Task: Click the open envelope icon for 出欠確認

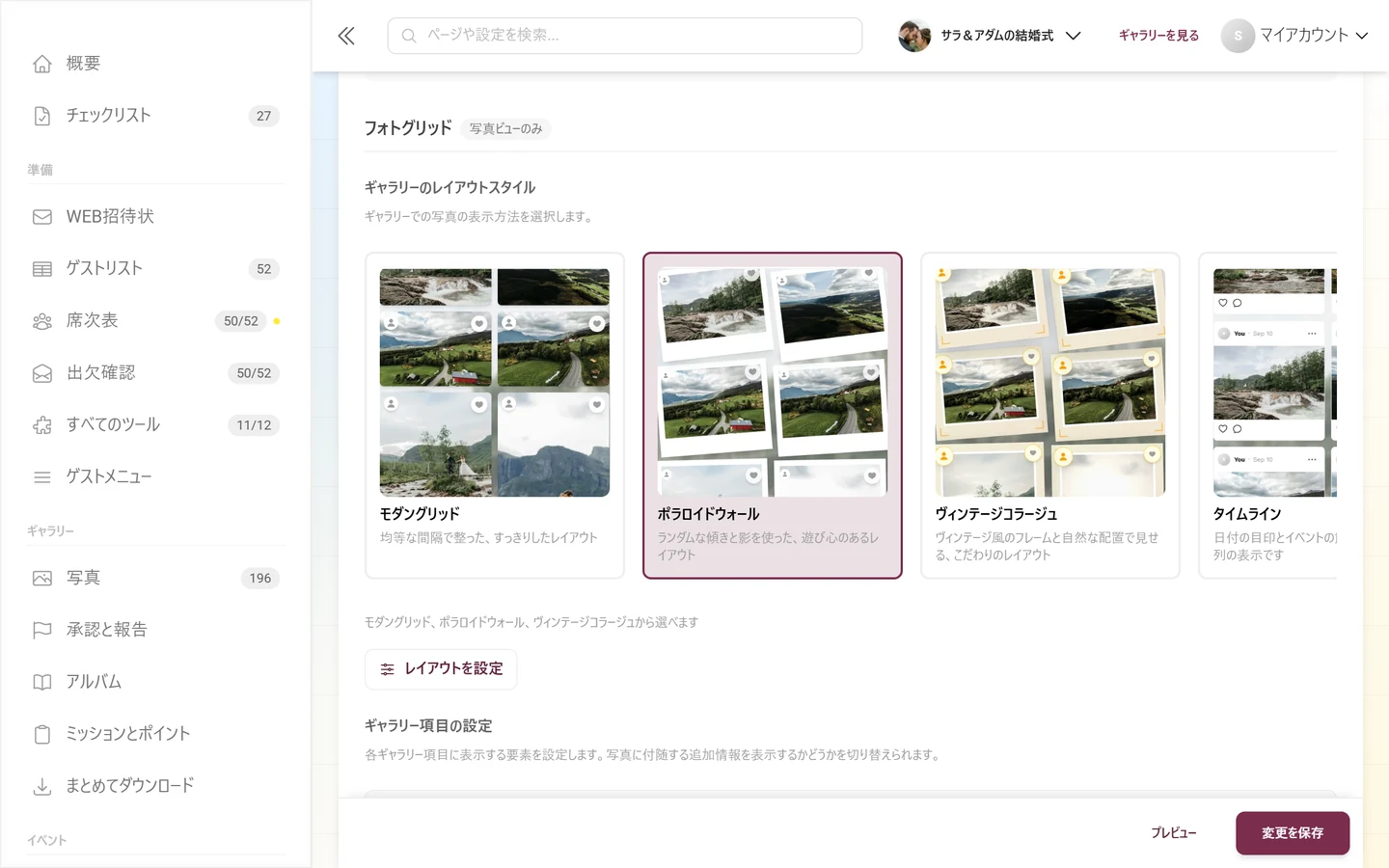Action: (x=42, y=373)
